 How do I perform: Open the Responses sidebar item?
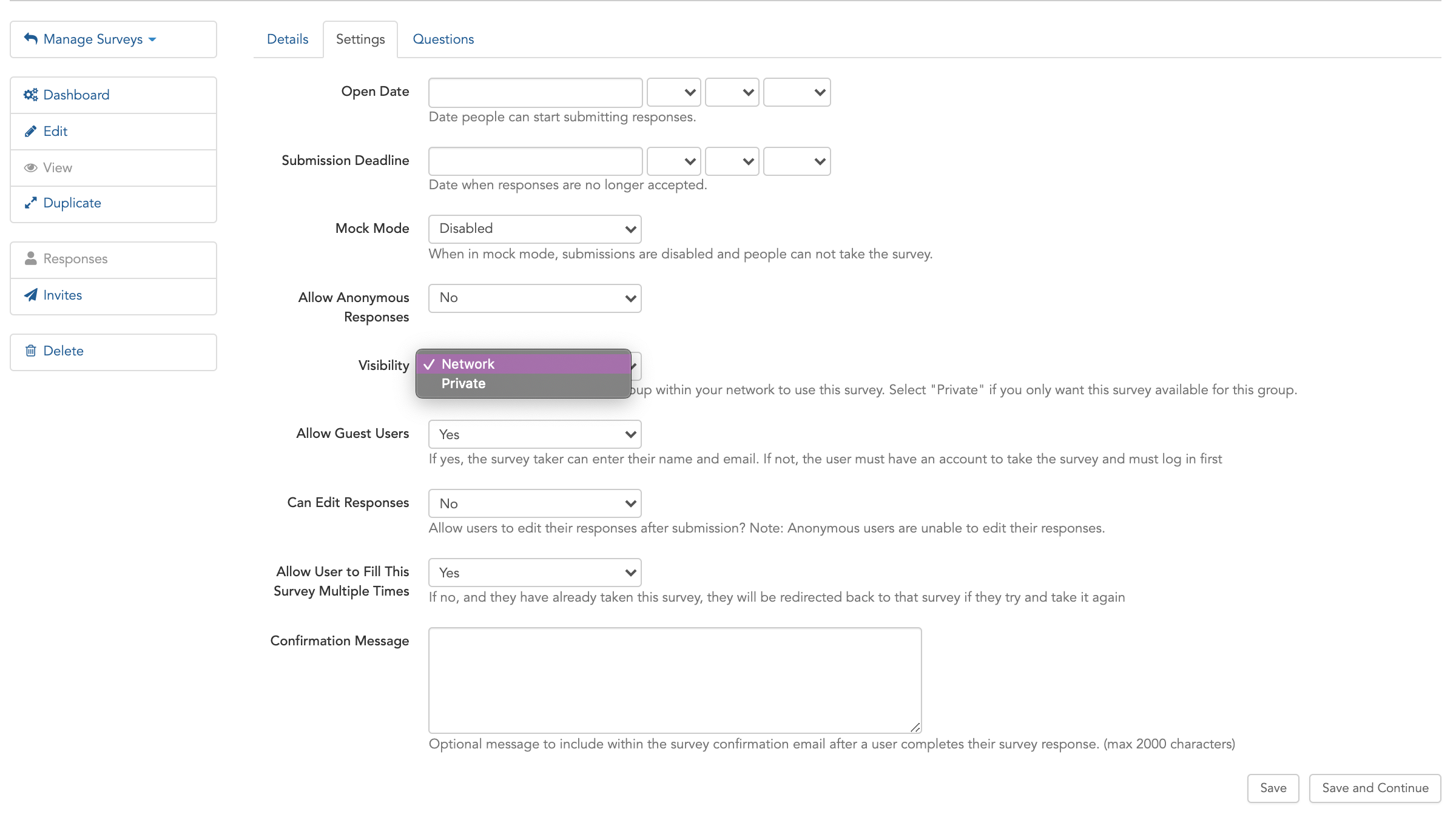[x=113, y=259]
